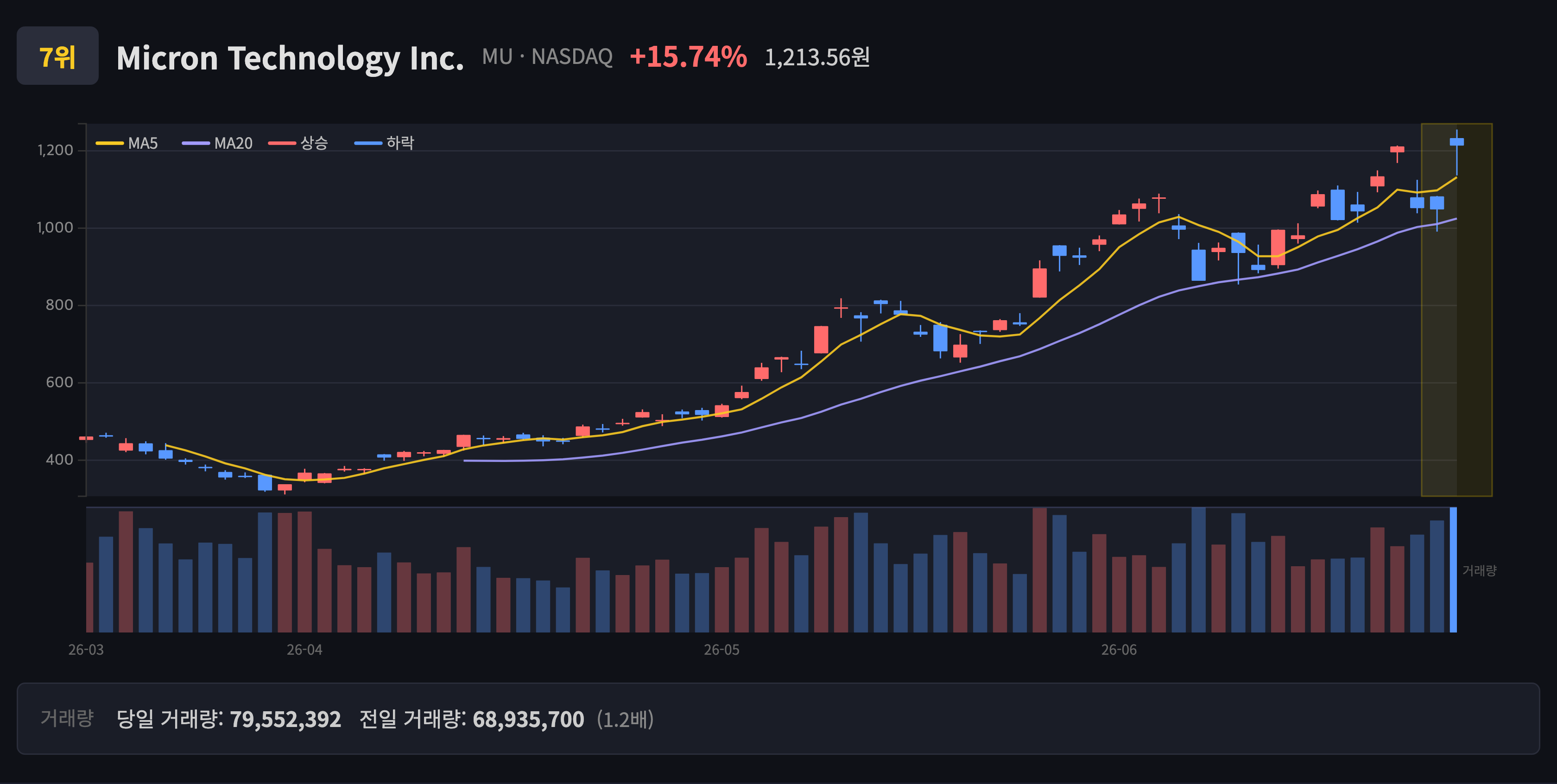
Task: Select the +15.74% change figure
Action: (x=689, y=57)
